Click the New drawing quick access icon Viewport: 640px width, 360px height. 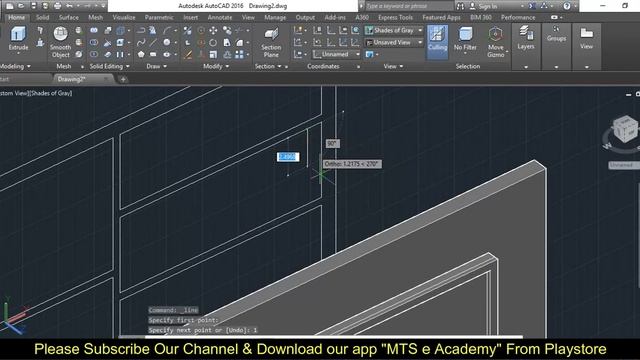click(9, 6)
